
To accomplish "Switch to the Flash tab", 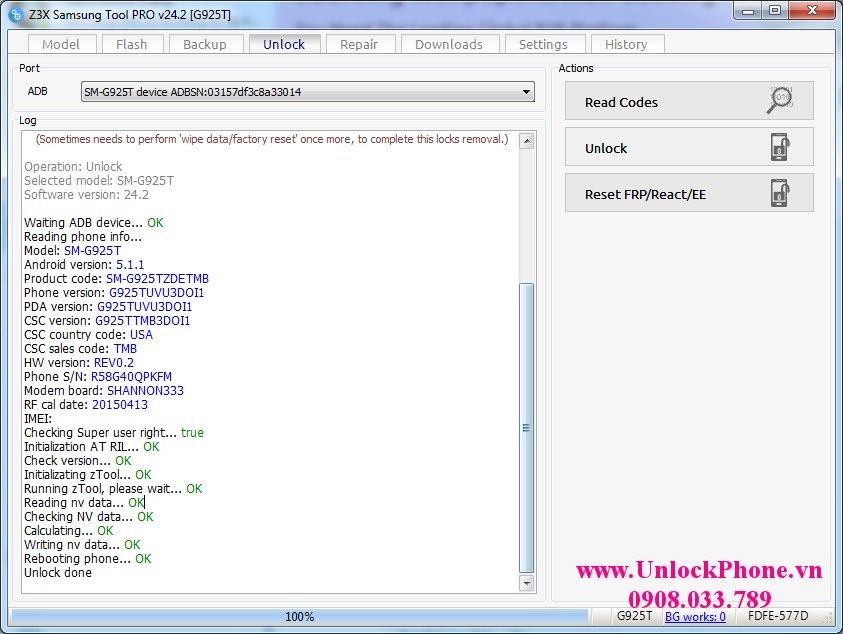I will click(x=132, y=43).
